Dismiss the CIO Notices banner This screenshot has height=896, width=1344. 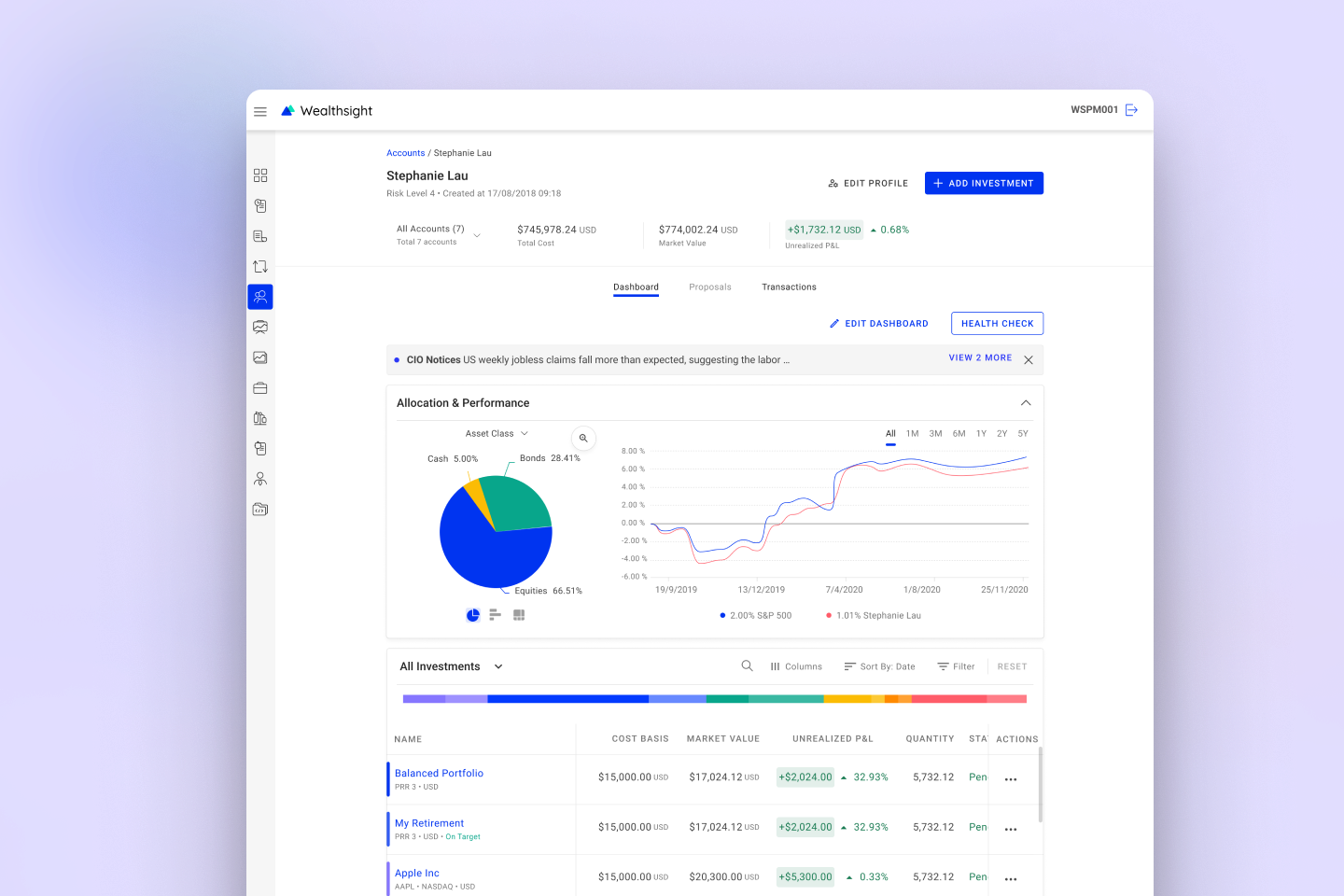coord(1029,360)
